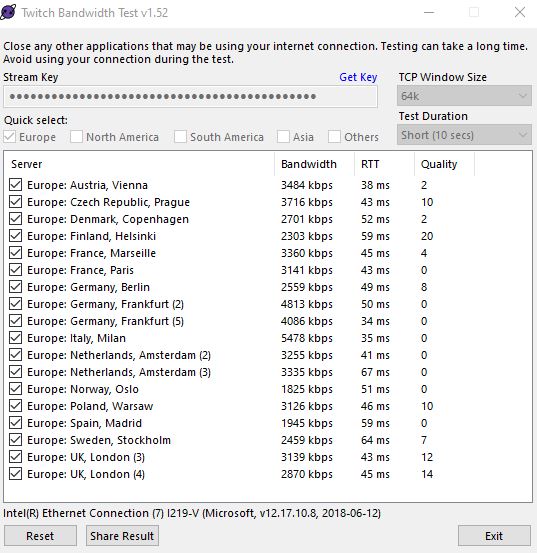The height and width of the screenshot is (553, 537).
Task: Click the 34 ms RTT value
Action: coord(375,321)
